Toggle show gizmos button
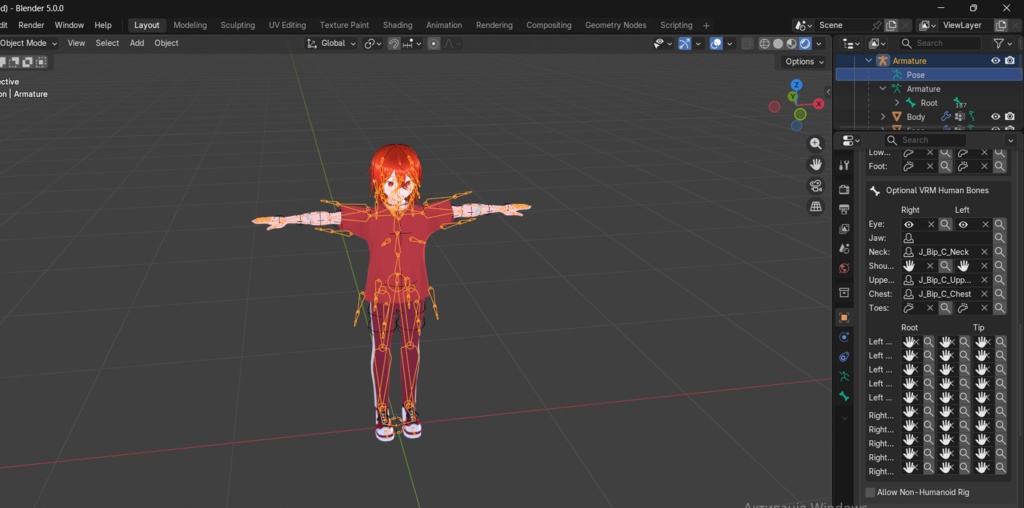The height and width of the screenshot is (508, 1024). [684, 43]
